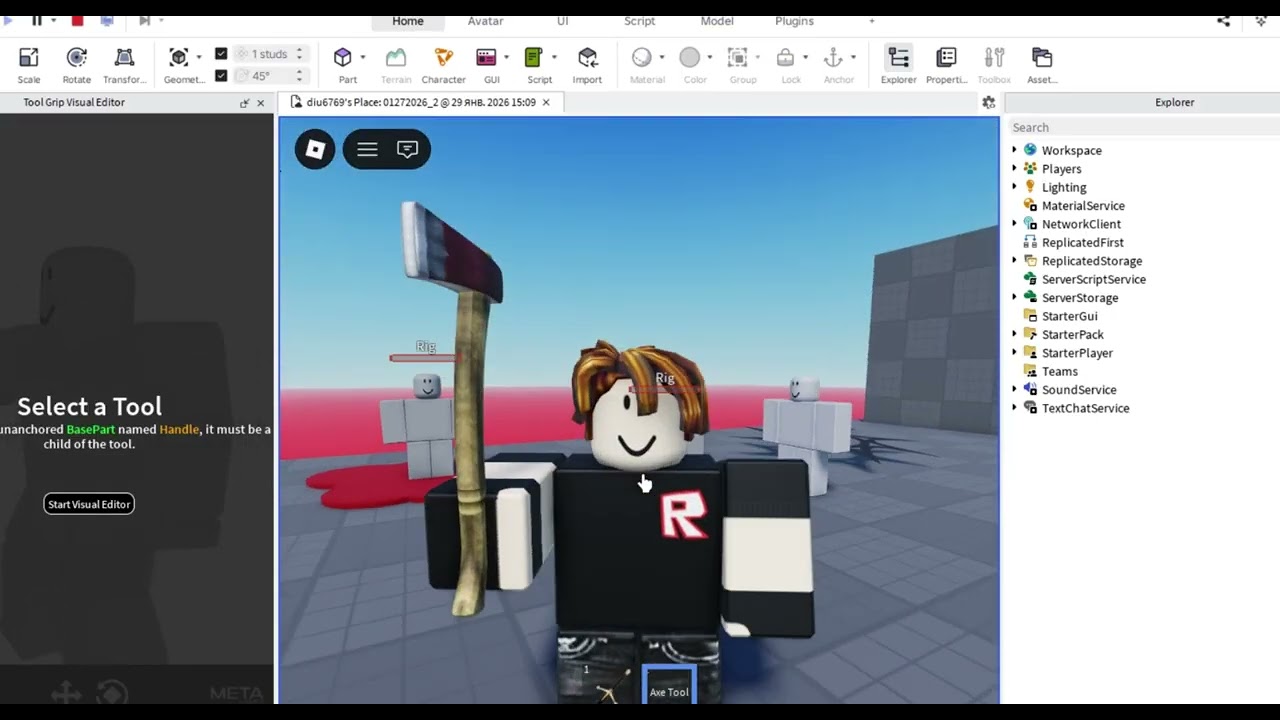Open the hamburger menu in game view
Image resolution: width=1280 pixels, height=720 pixels.
[367, 149]
